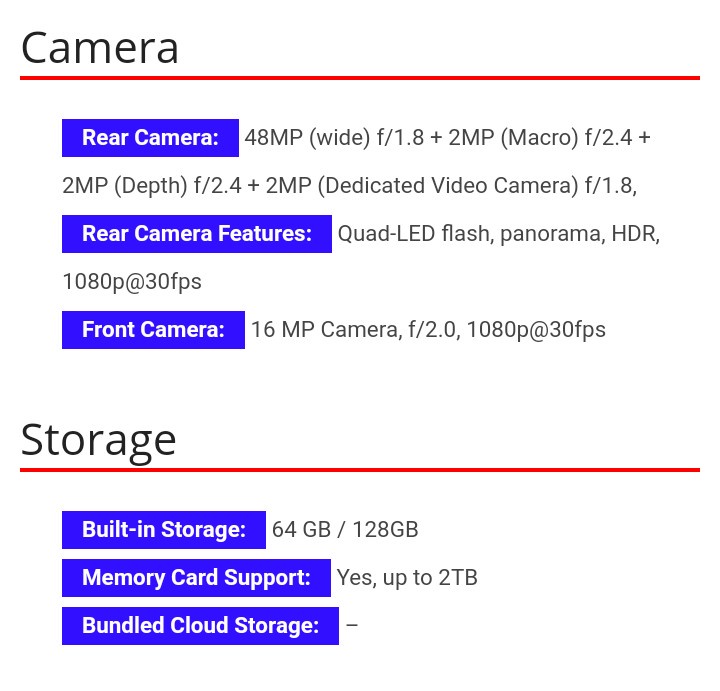
Task: Select the Rear Camera label
Action: [150, 138]
